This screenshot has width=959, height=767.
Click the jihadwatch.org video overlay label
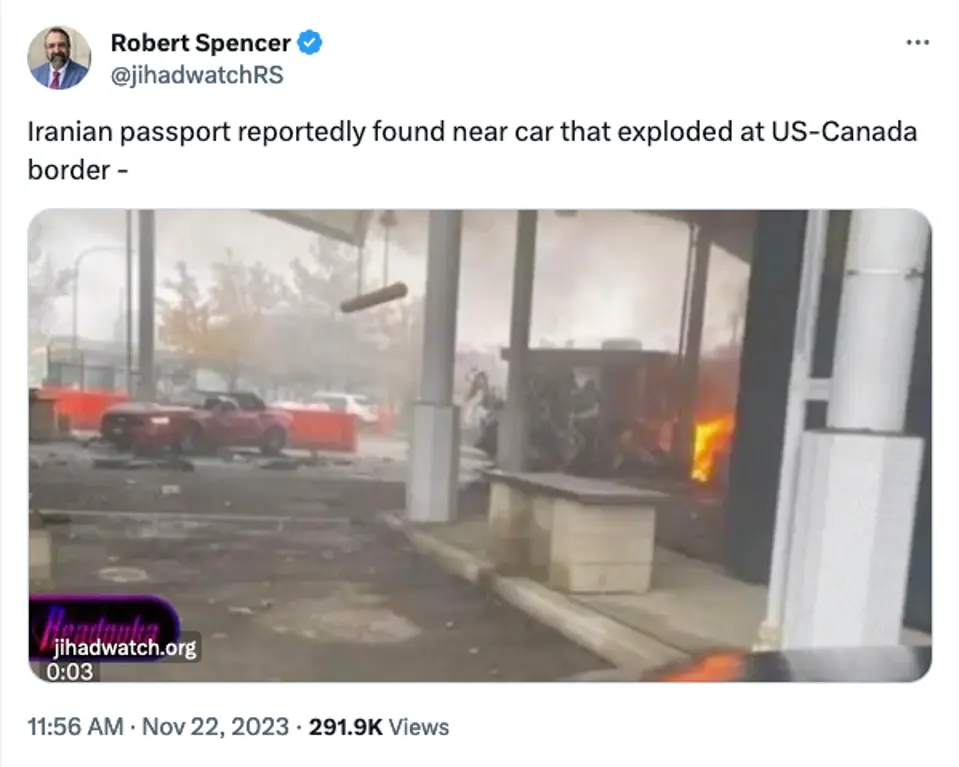125,647
